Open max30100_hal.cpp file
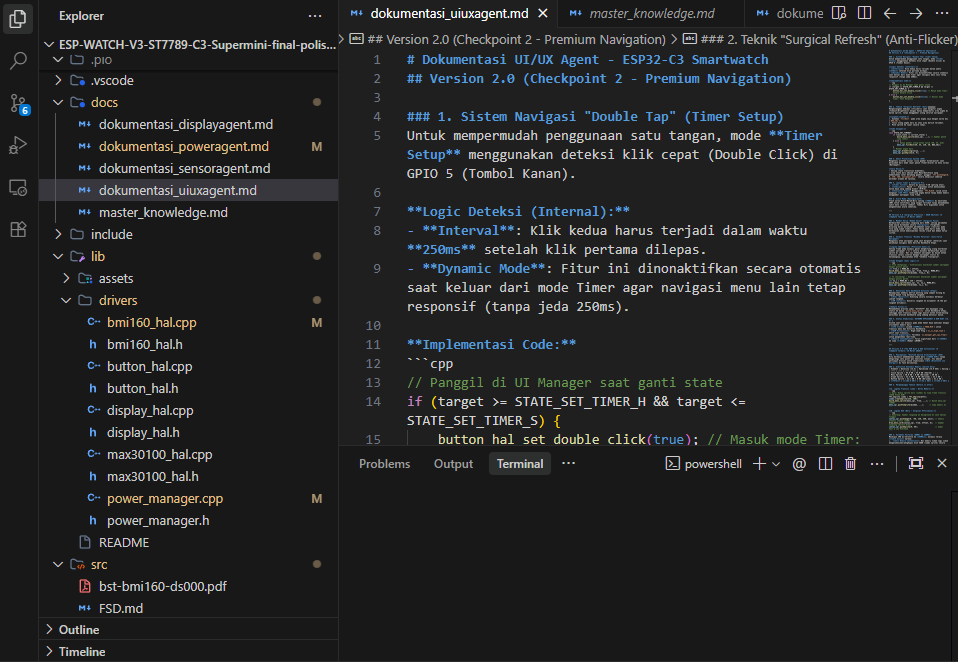The height and width of the screenshot is (662, 958). point(188,454)
